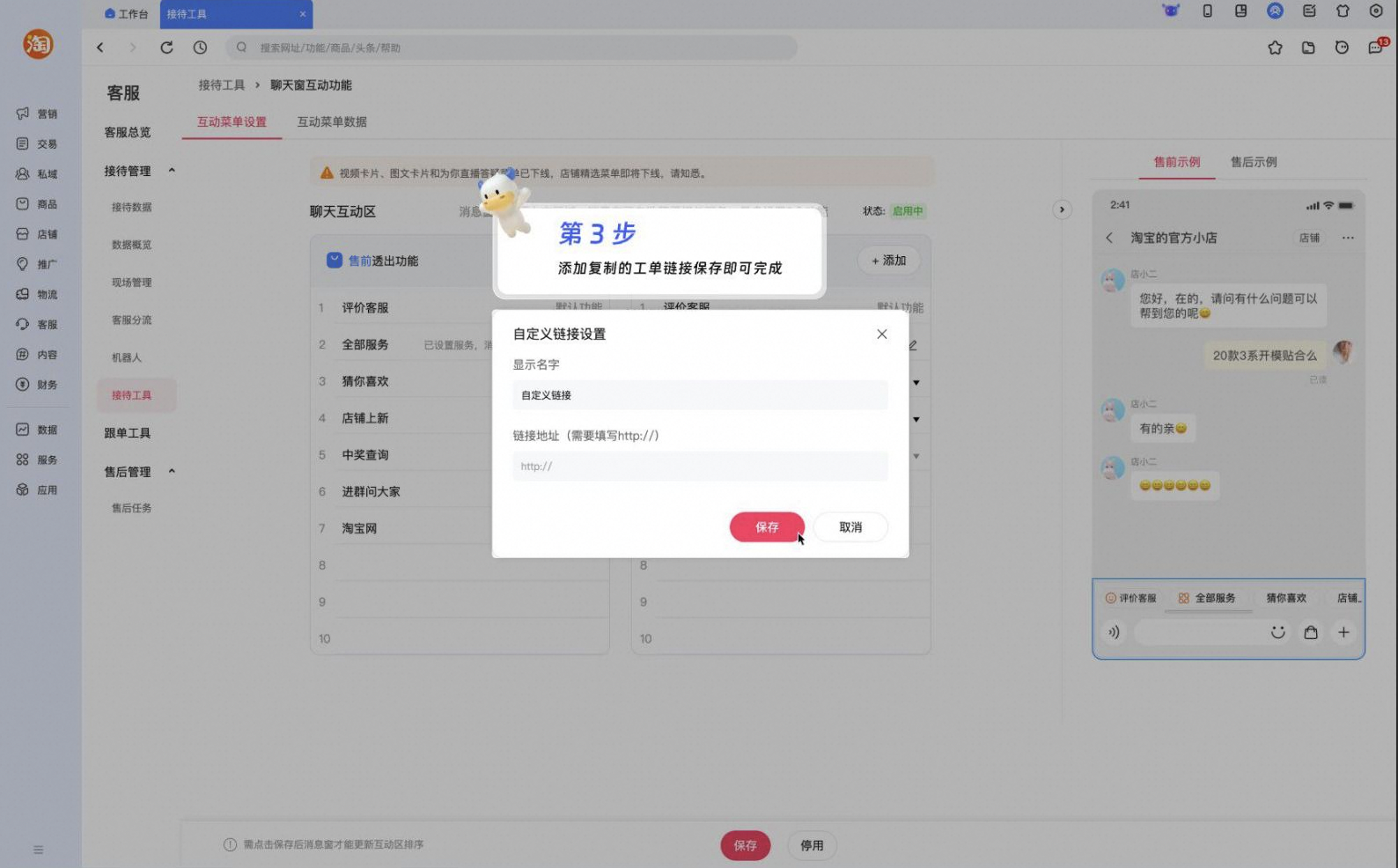The image size is (1398, 868).
Task: Open 客服 in the left sidebar
Action: (37, 324)
